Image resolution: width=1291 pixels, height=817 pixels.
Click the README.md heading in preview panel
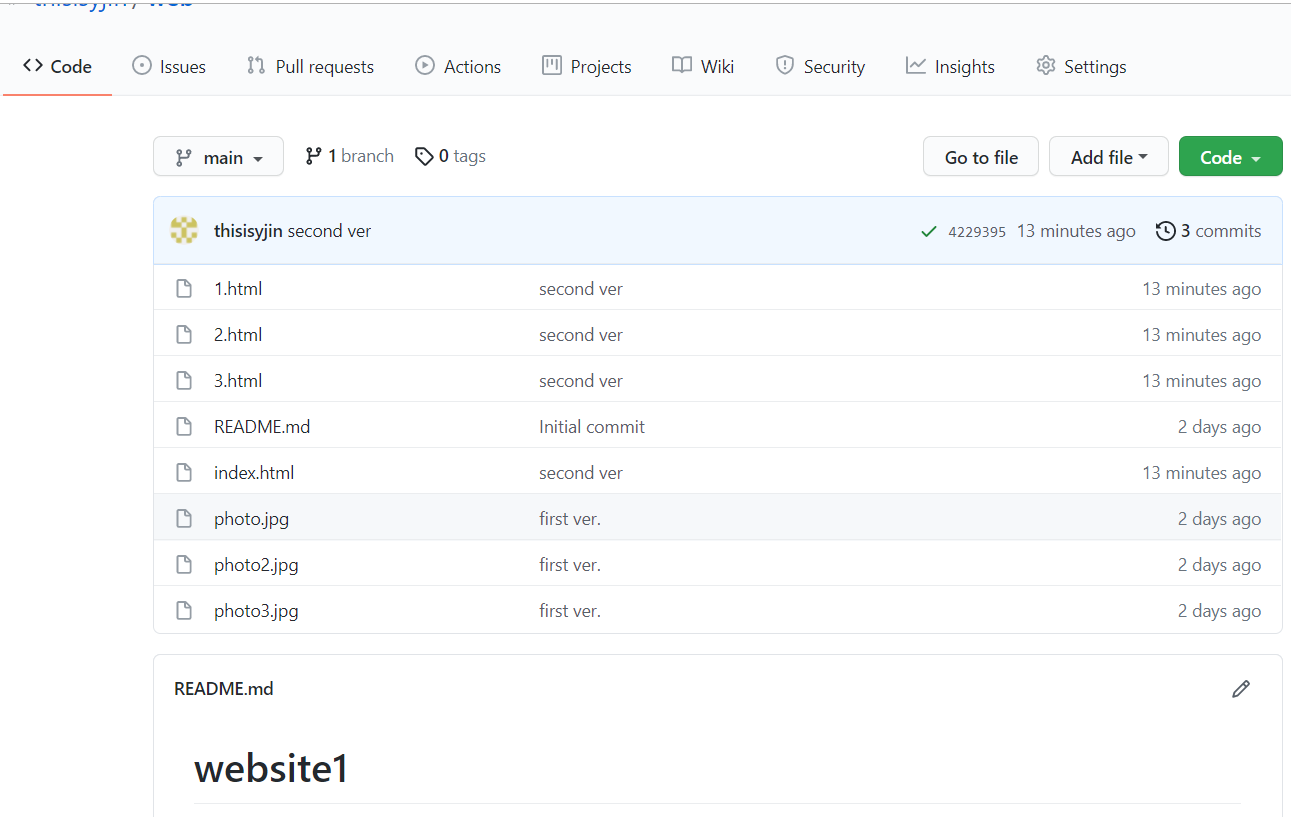[x=224, y=689]
